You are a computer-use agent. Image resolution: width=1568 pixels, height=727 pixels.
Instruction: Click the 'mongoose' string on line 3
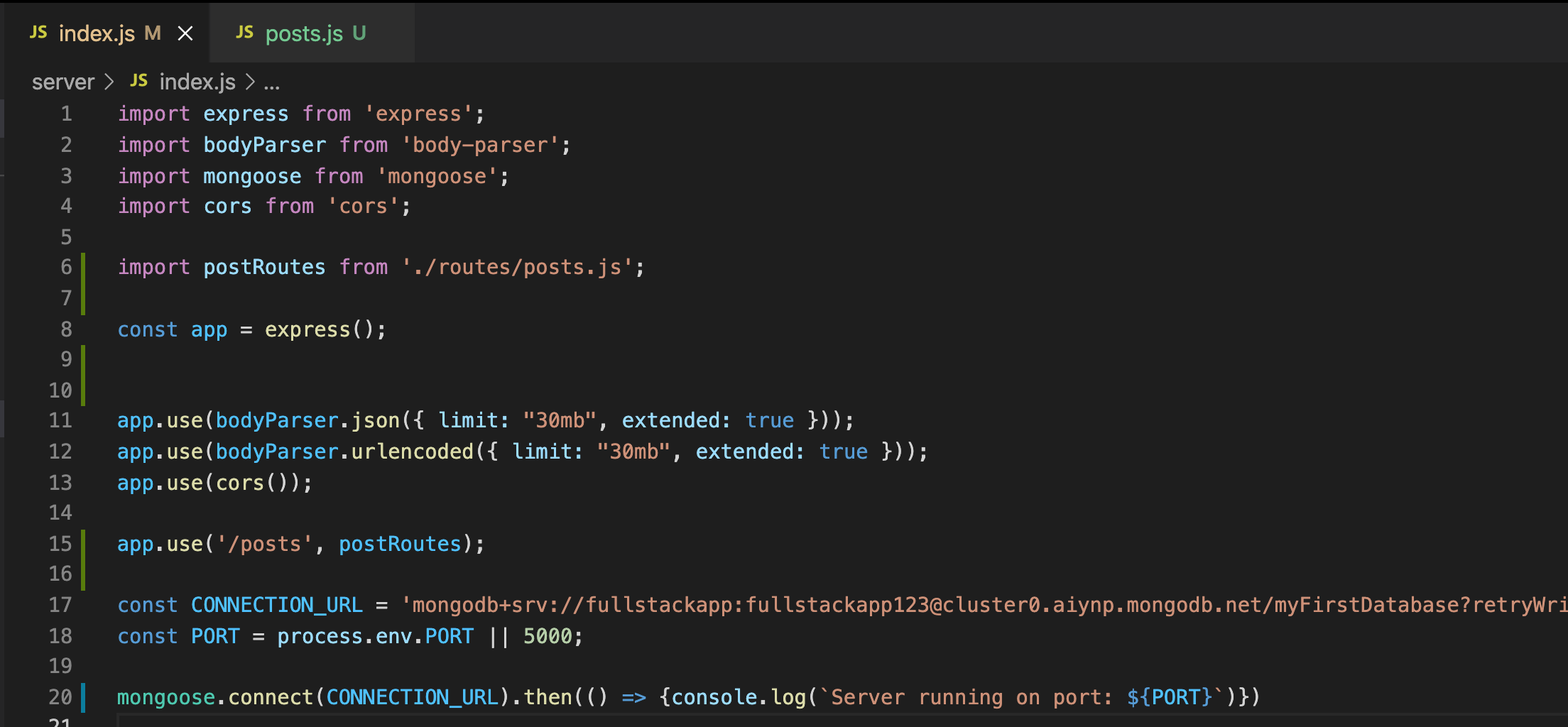[x=437, y=176]
